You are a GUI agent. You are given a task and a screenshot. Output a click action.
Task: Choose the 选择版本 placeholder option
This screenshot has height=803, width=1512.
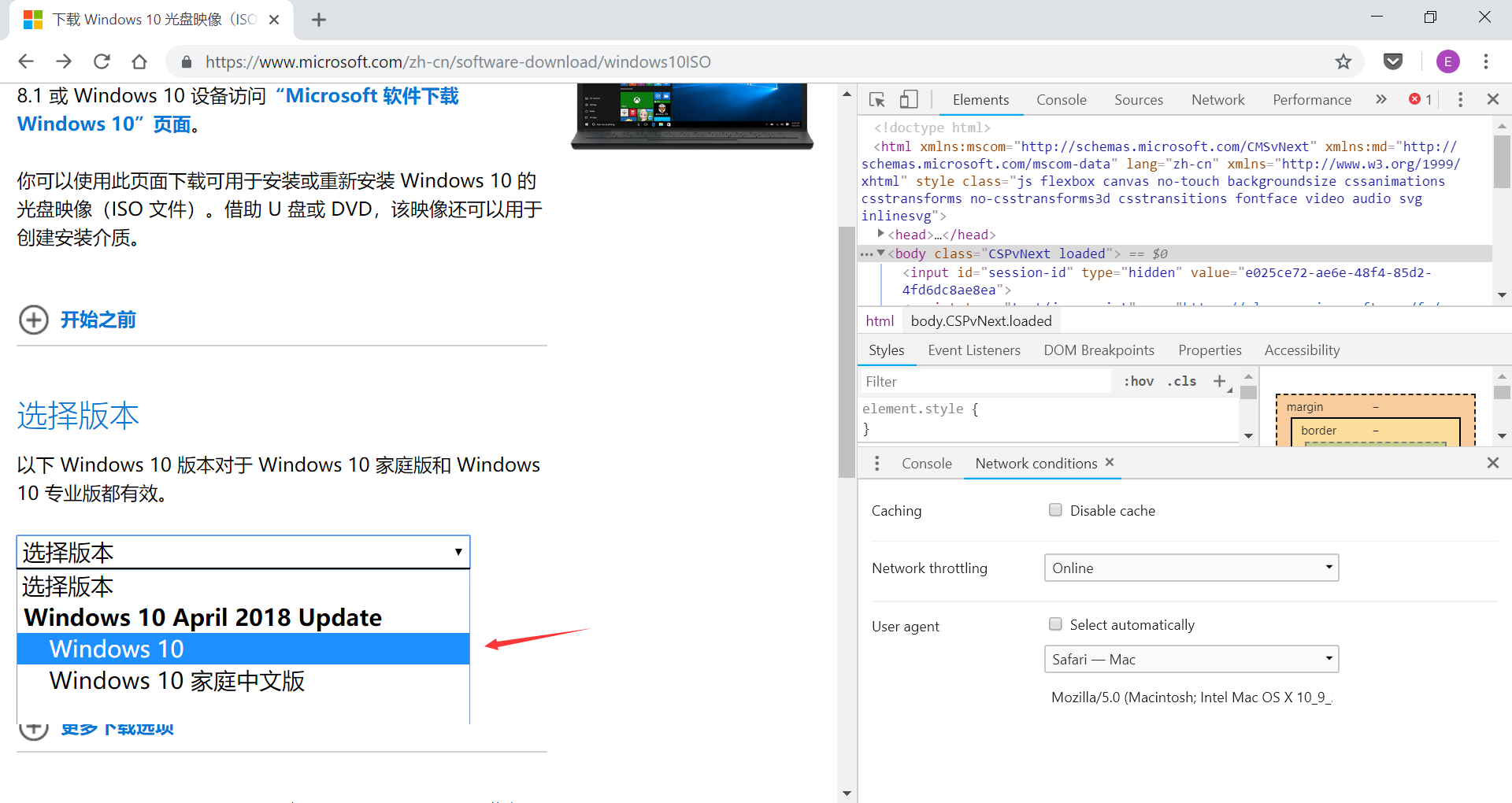(243, 587)
